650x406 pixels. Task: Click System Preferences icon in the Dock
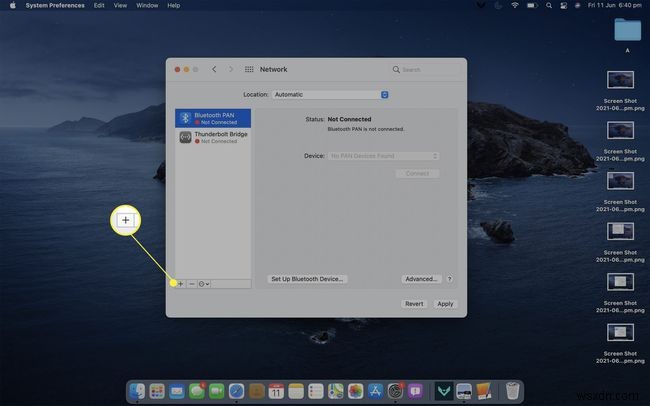tap(395, 391)
